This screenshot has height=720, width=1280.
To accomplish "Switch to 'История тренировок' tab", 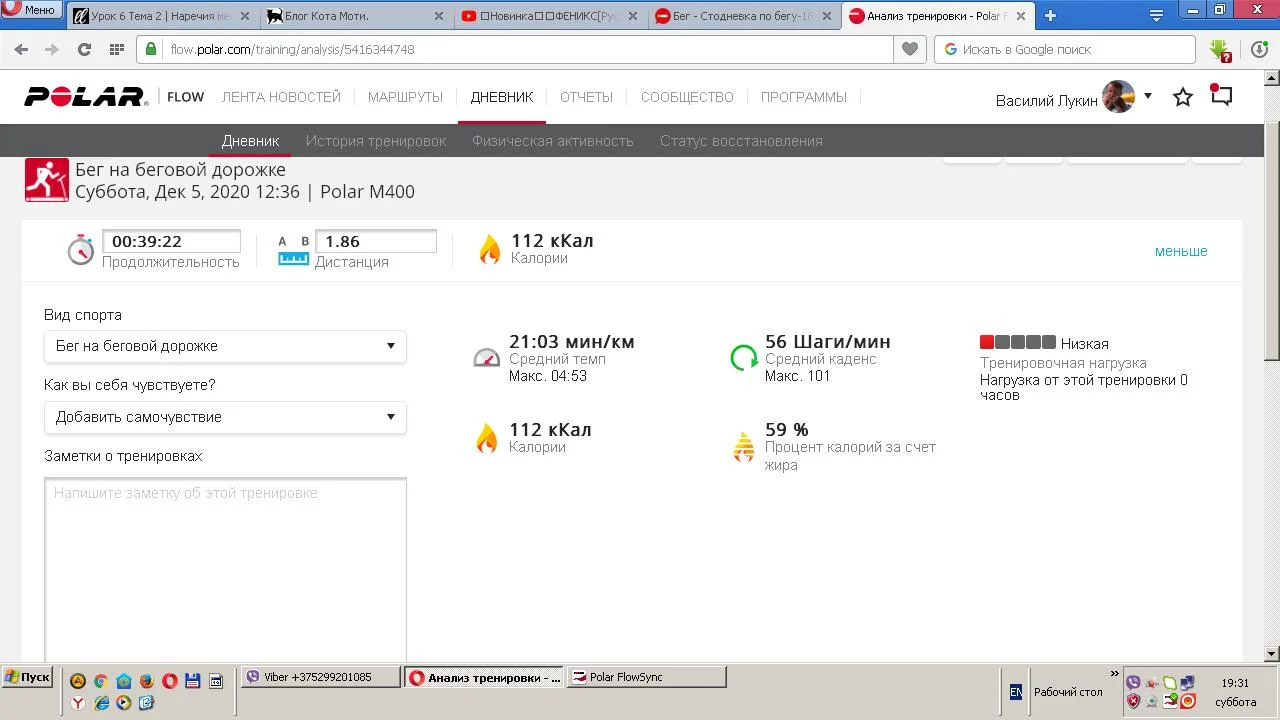I will pos(376,141).
